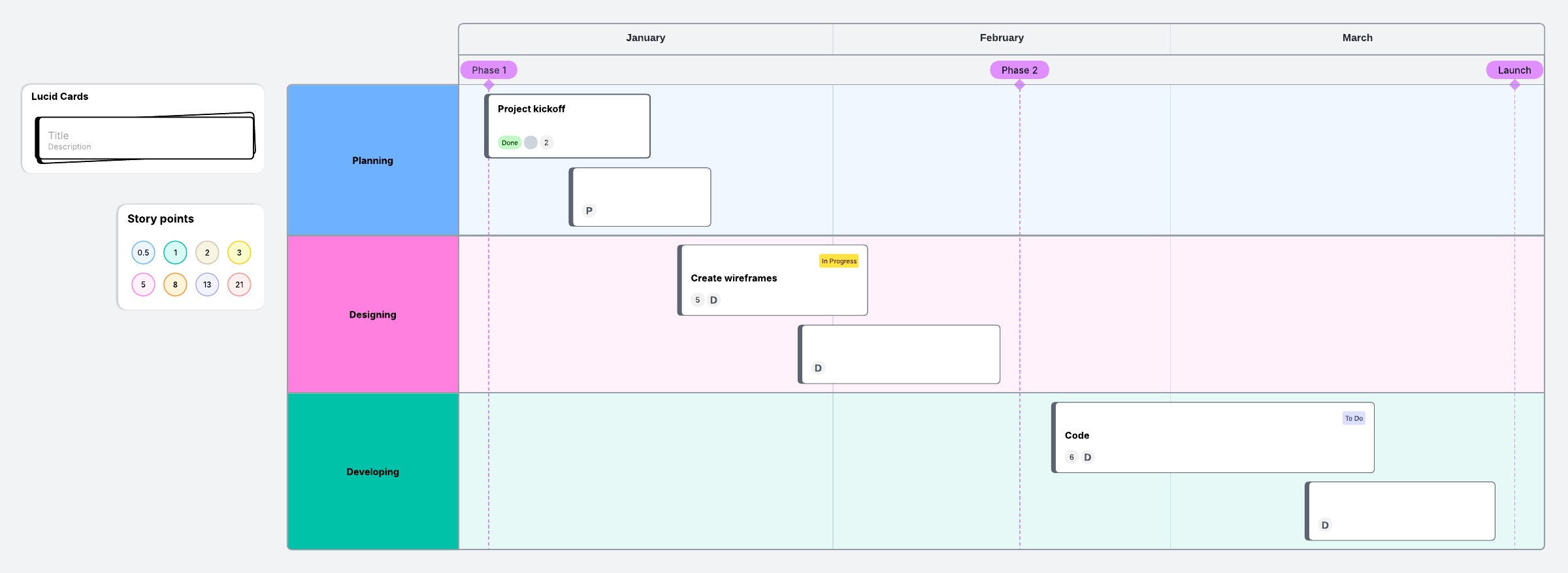
Task: Select the Developing swimlane label
Action: 373,472
